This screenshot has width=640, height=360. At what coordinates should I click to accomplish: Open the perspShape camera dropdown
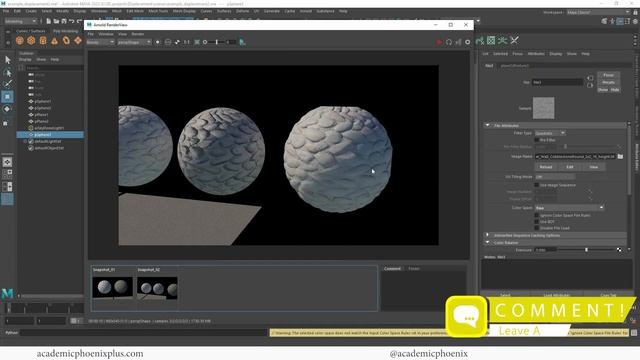pos(134,42)
